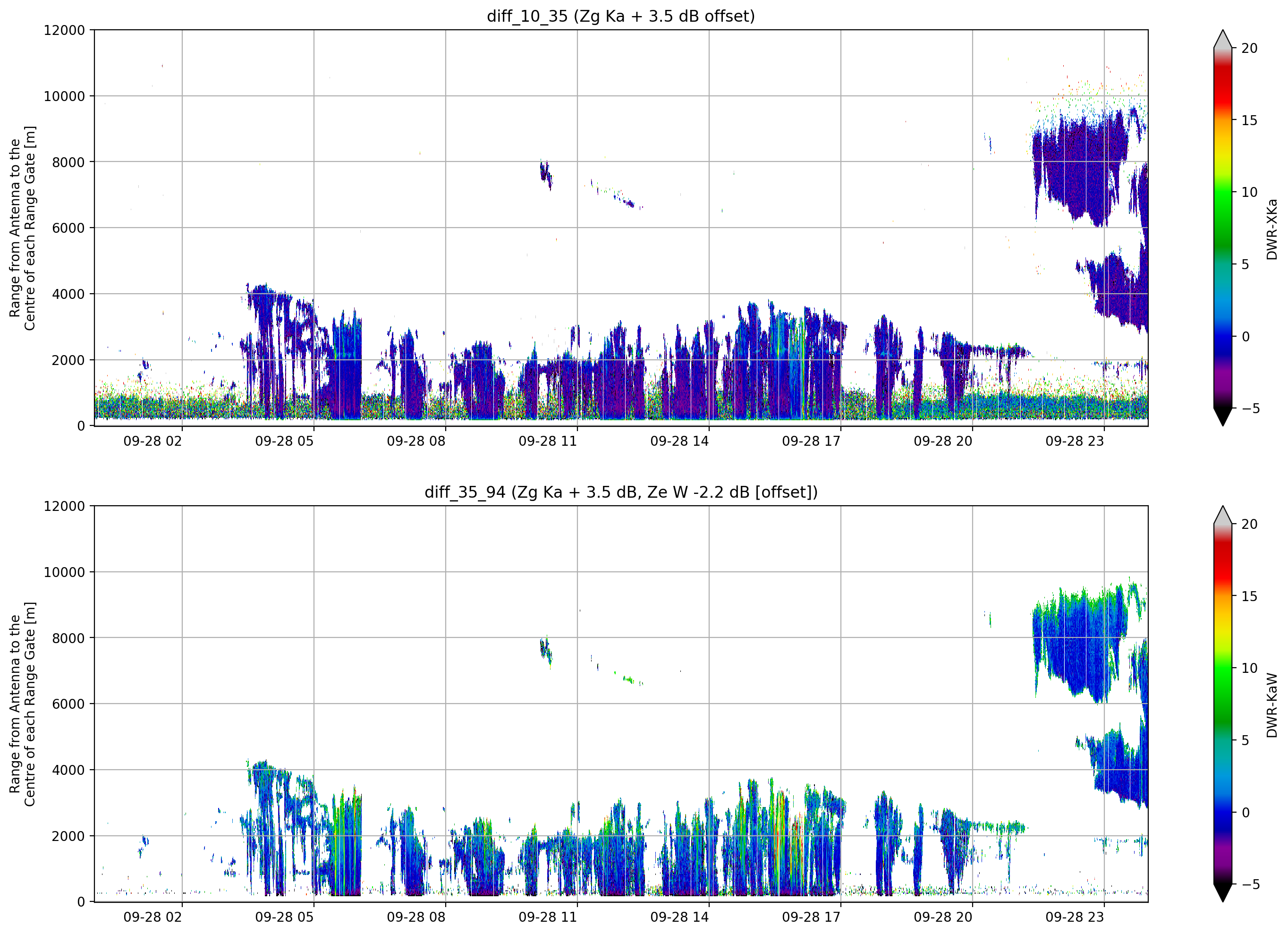Click the bottom plot 2000 y-axis tick label
Image resolution: width=1288 pixels, height=934 pixels.
68,836
